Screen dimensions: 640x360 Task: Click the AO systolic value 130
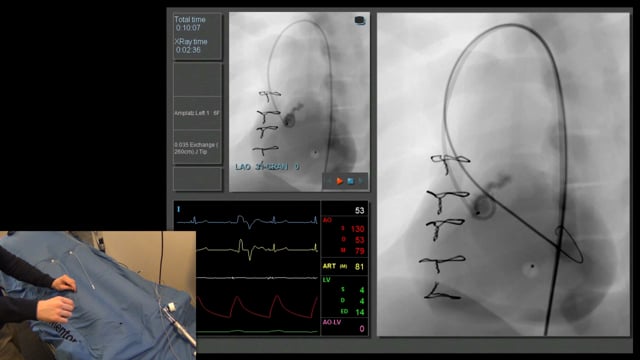(357, 229)
